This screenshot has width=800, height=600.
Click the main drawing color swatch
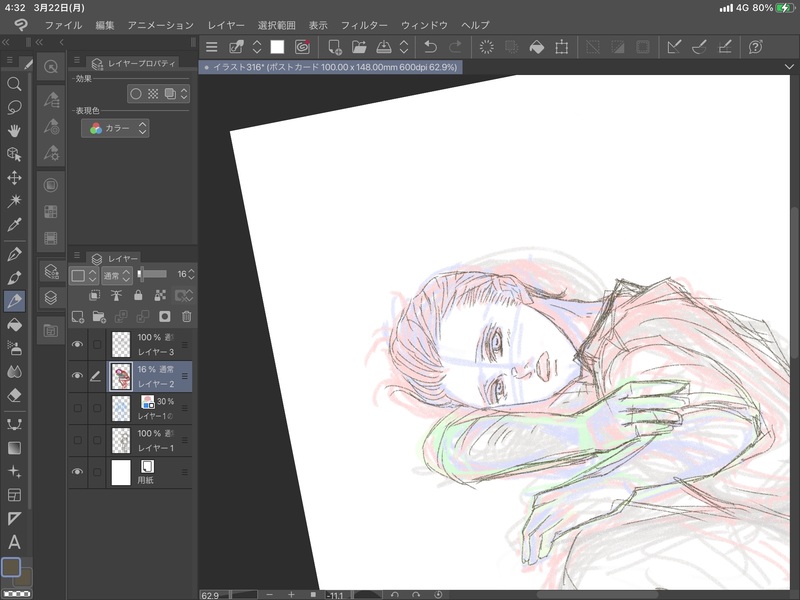[11, 567]
